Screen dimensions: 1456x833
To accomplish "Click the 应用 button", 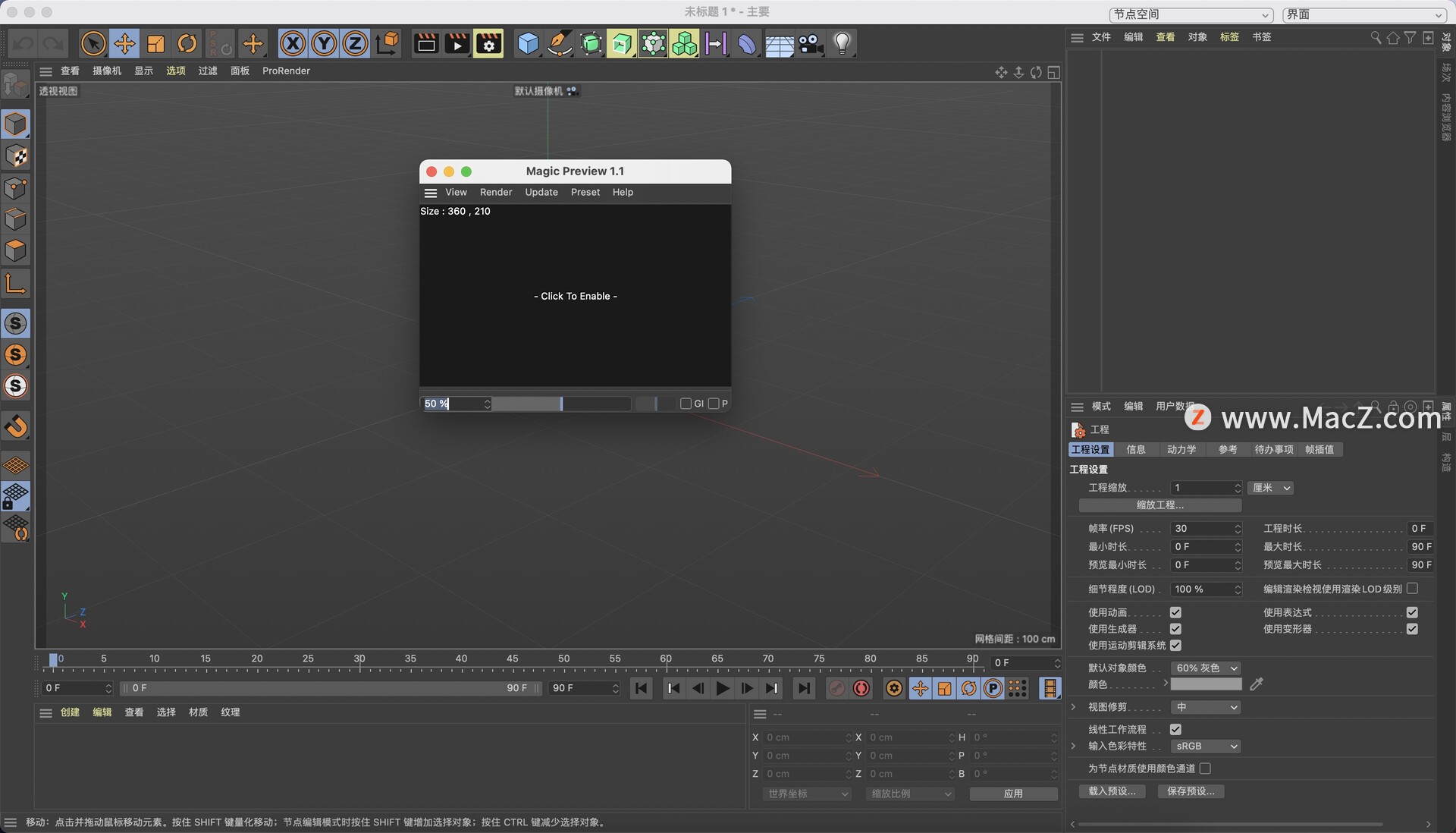I will coord(1014,794).
